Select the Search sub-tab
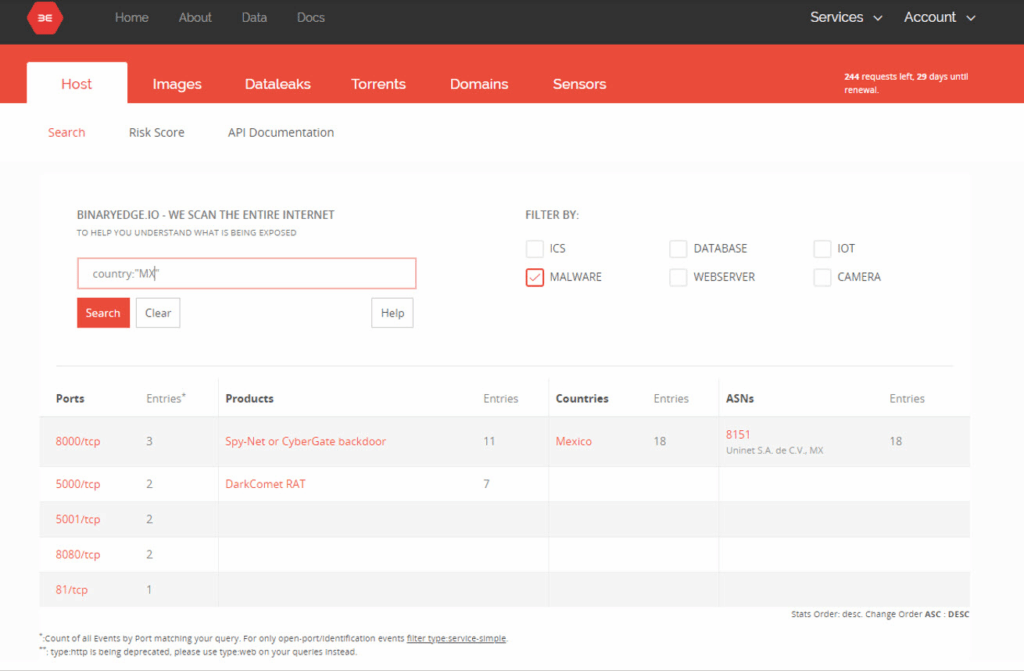This screenshot has width=1024, height=671. click(67, 133)
